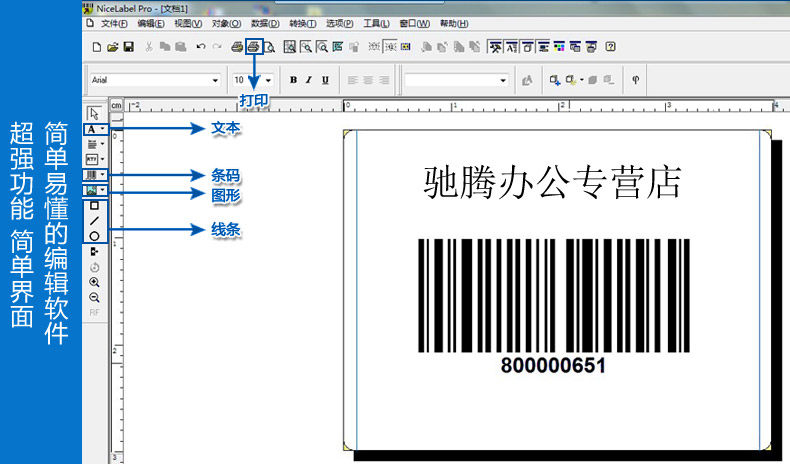This screenshot has width=790, height=464.
Task: Toggle Bold formatting
Action: (x=293, y=80)
